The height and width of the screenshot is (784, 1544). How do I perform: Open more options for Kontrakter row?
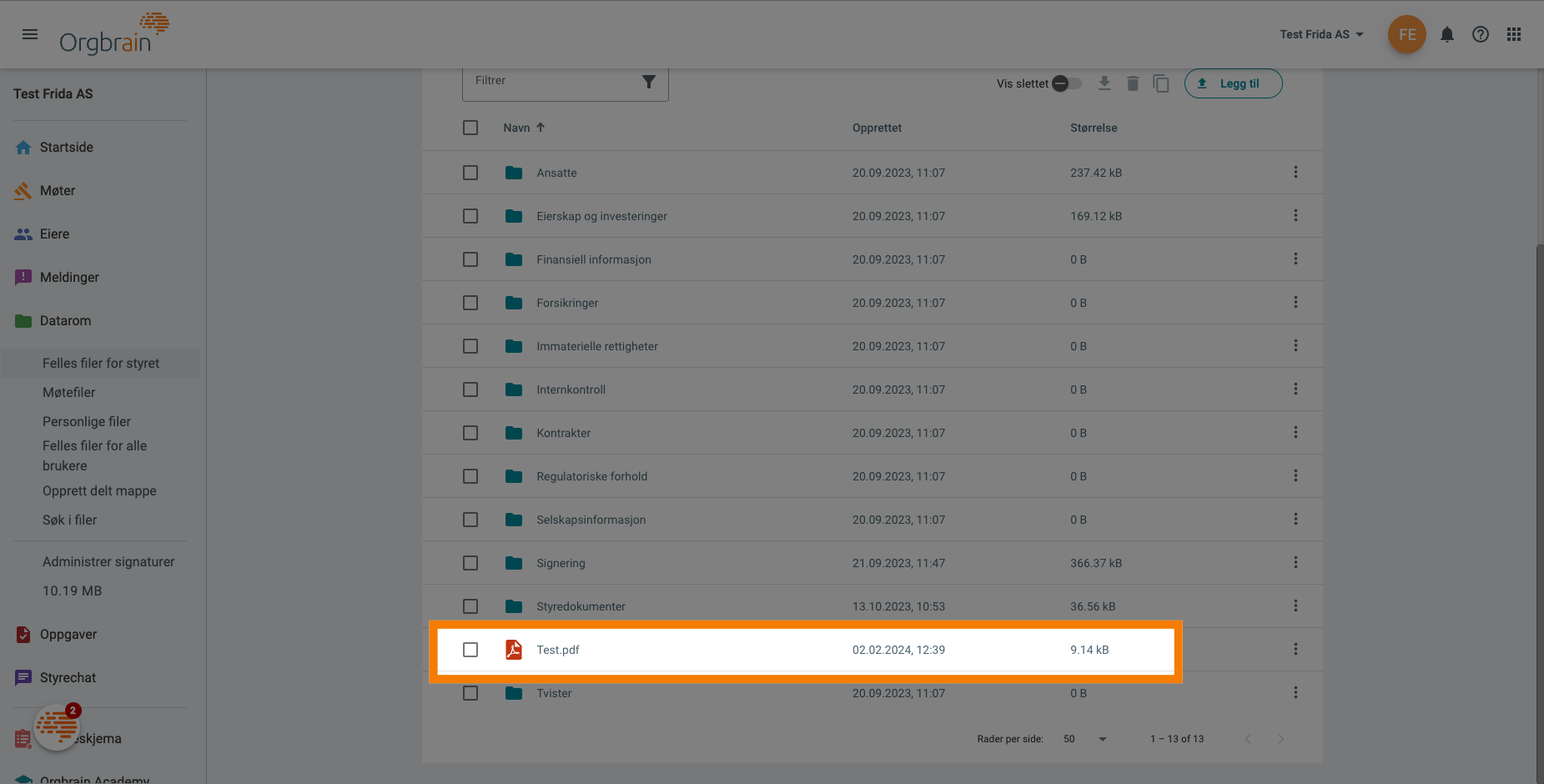[1295, 432]
